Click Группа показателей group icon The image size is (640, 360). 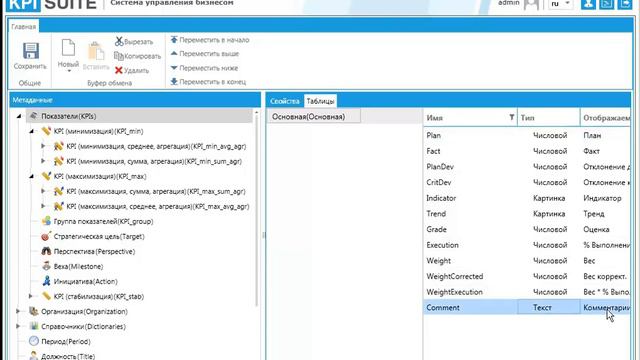pyautogui.click(x=46, y=221)
